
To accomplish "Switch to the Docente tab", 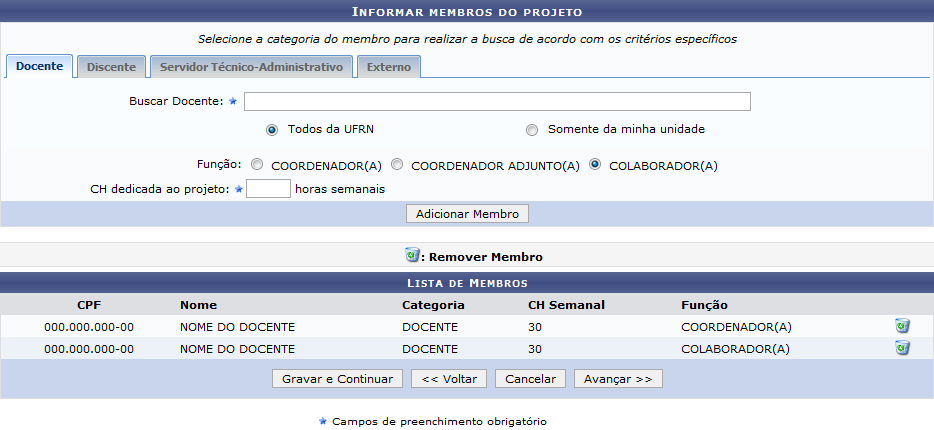I will (x=39, y=66).
